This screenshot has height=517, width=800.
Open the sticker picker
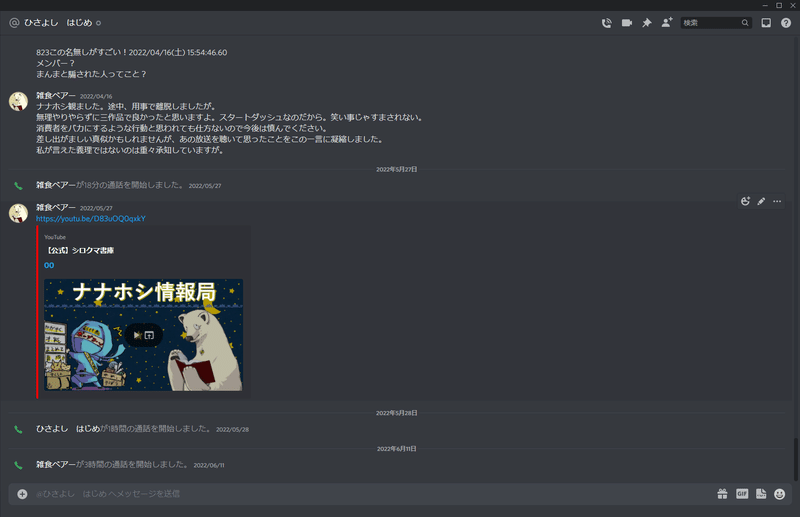click(761, 494)
